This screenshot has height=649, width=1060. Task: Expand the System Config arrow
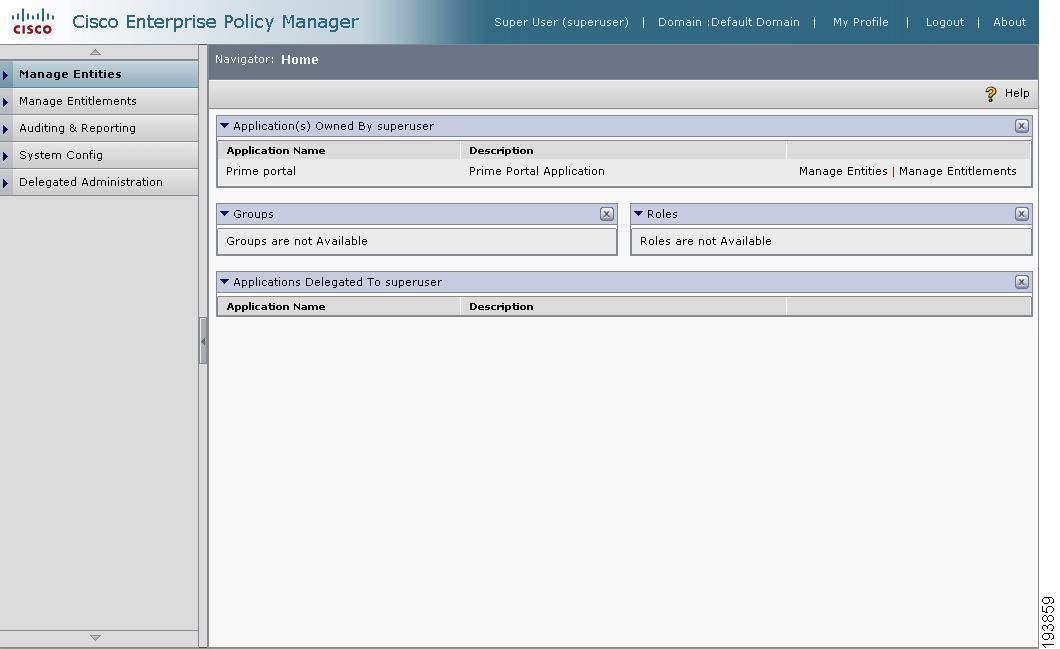(x=5, y=155)
